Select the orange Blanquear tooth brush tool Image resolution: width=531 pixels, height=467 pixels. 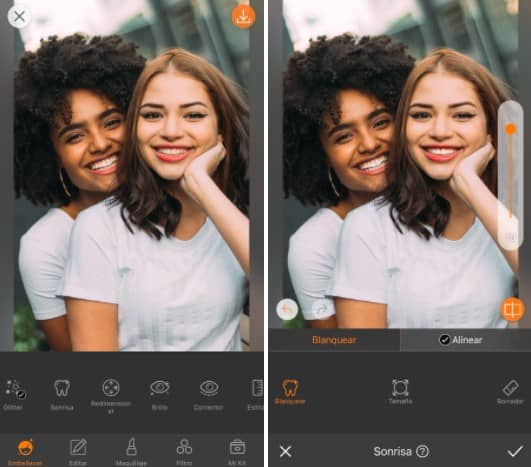(x=290, y=392)
